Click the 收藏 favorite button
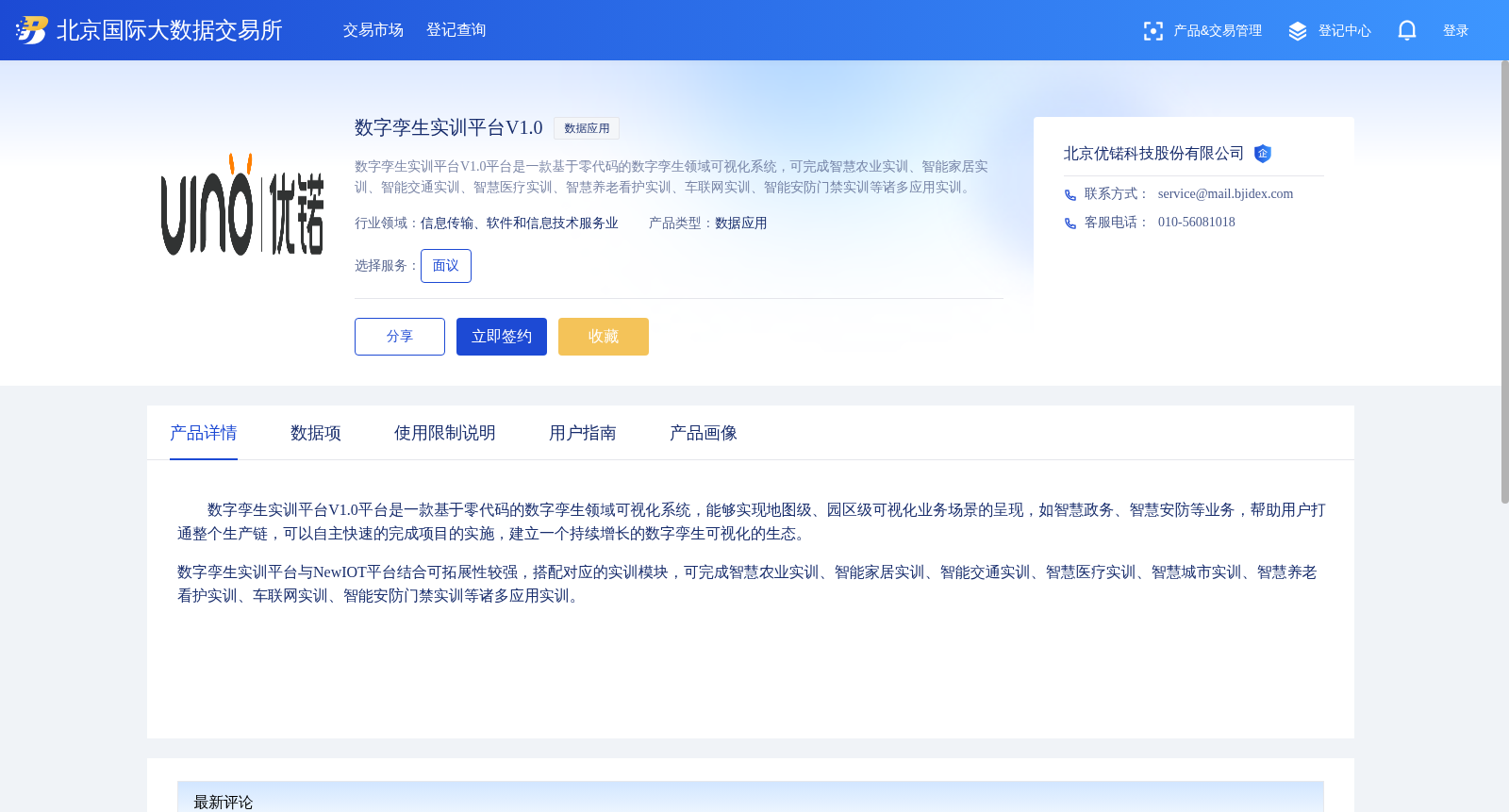The width and height of the screenshot is (1509, 812). (604, 337)
